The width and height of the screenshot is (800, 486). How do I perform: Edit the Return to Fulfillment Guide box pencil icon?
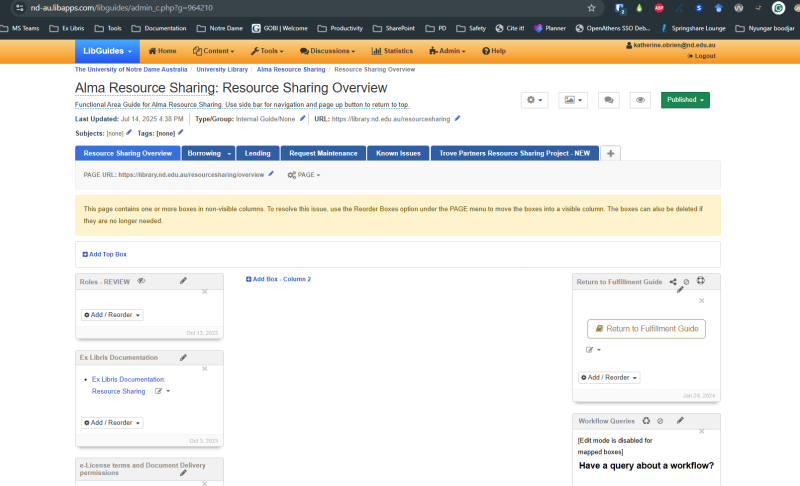click(x=680, y=290)
